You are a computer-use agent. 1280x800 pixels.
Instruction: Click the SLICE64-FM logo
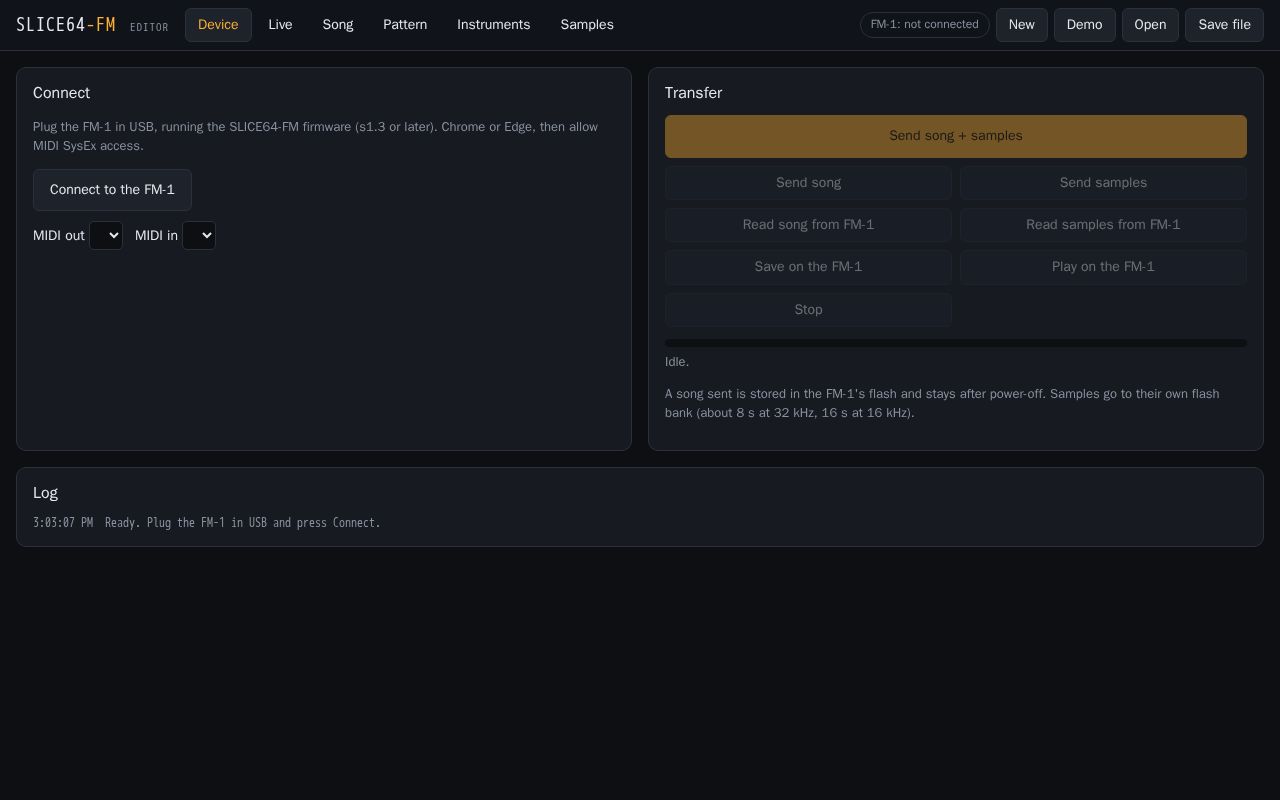66,25
